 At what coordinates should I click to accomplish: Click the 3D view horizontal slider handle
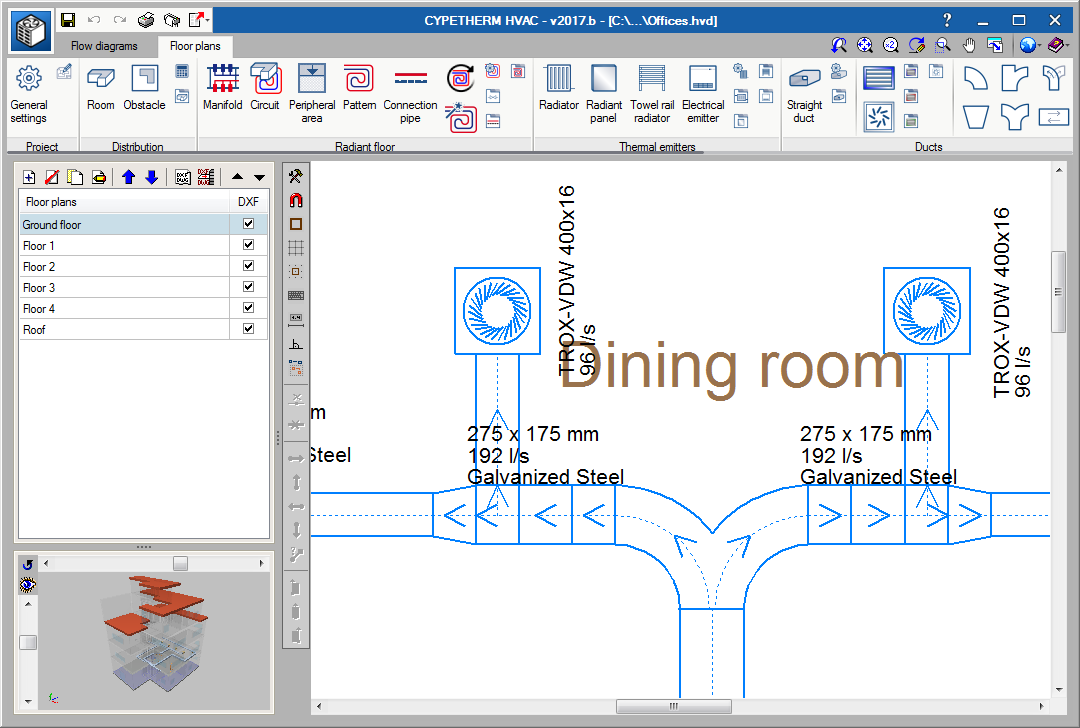[x=180, y=564]
